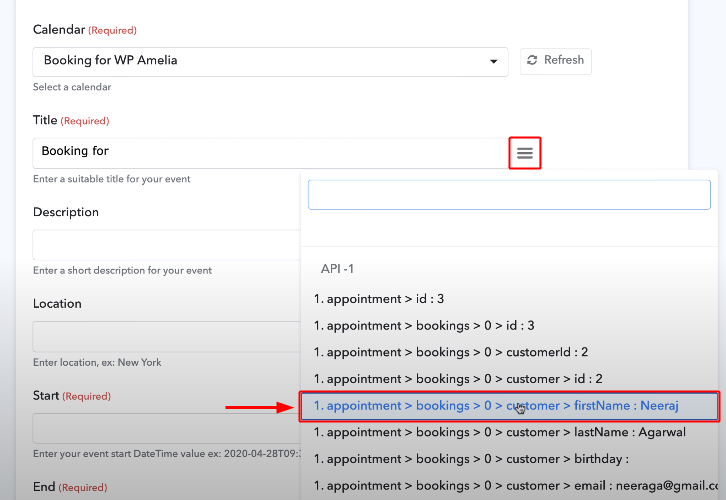The width and height of the screenshot is (726, 500).
Task: Open the hamburger menu beside Title field
Action: coord(525,153)
